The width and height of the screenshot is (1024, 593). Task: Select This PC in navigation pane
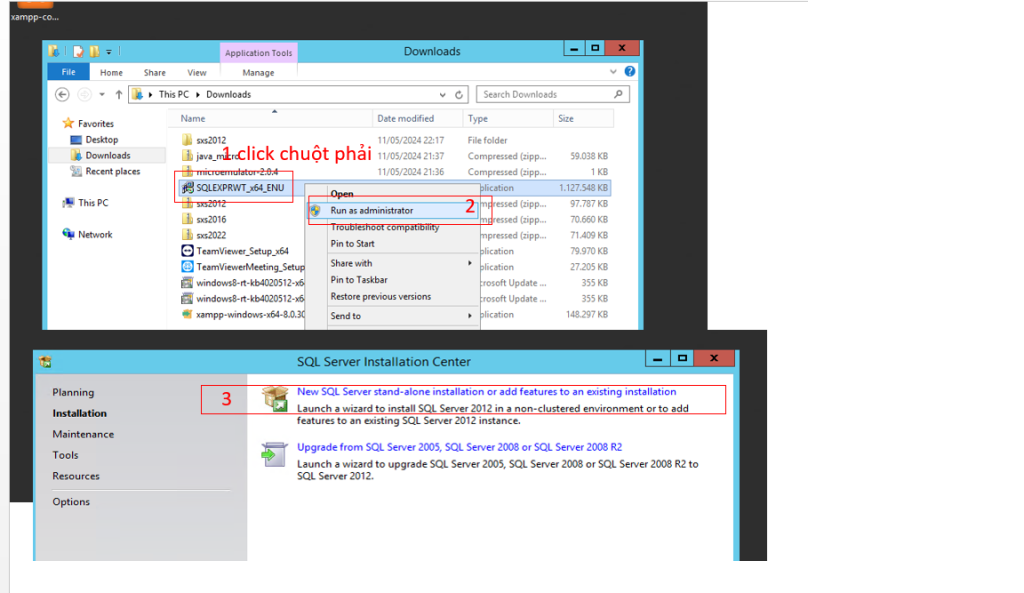93,202
